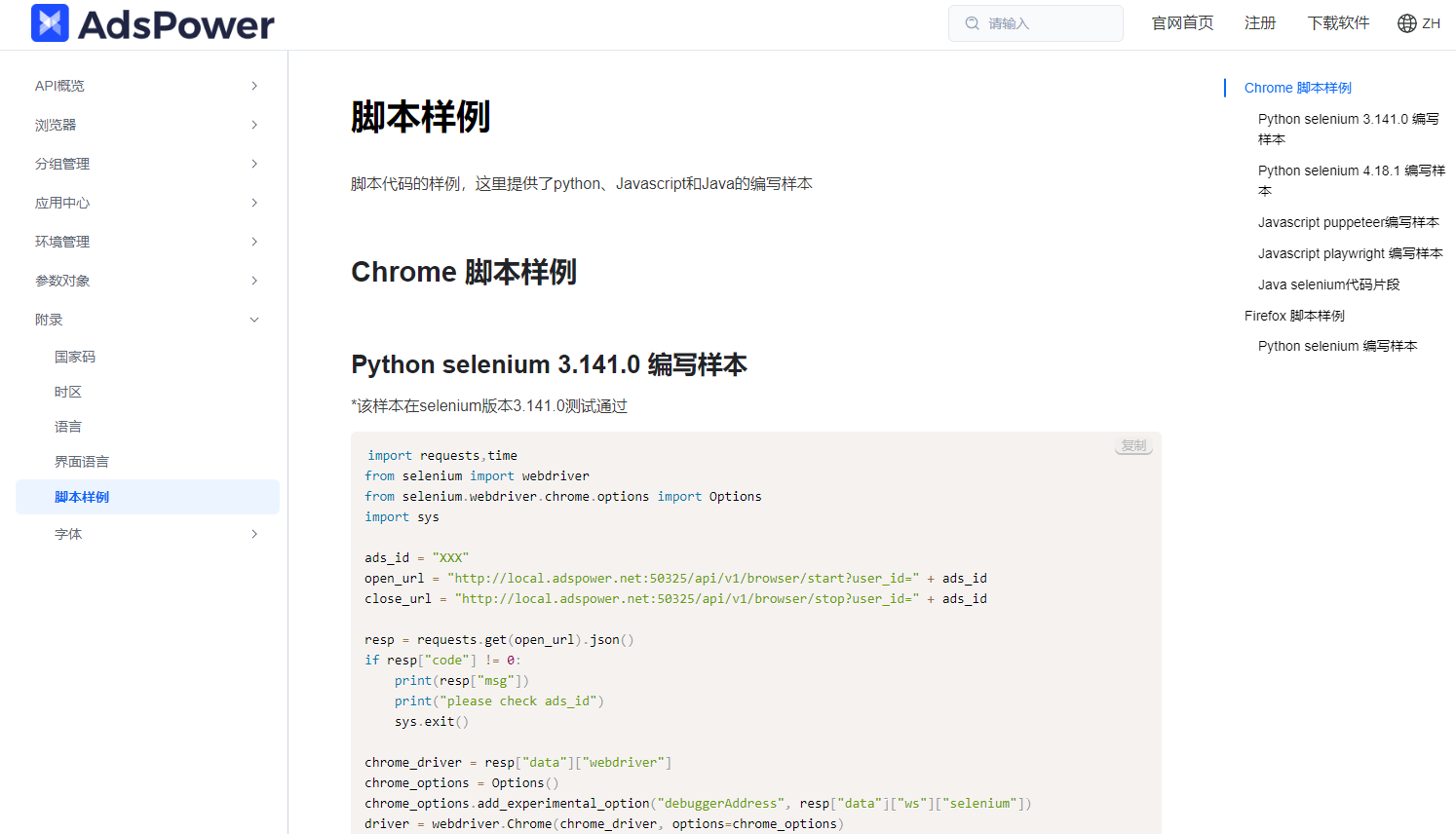Jump to the last Python selenium 编写样本 link
This screenshot has height=834, width=1456.
click(x=1337, y=346)
